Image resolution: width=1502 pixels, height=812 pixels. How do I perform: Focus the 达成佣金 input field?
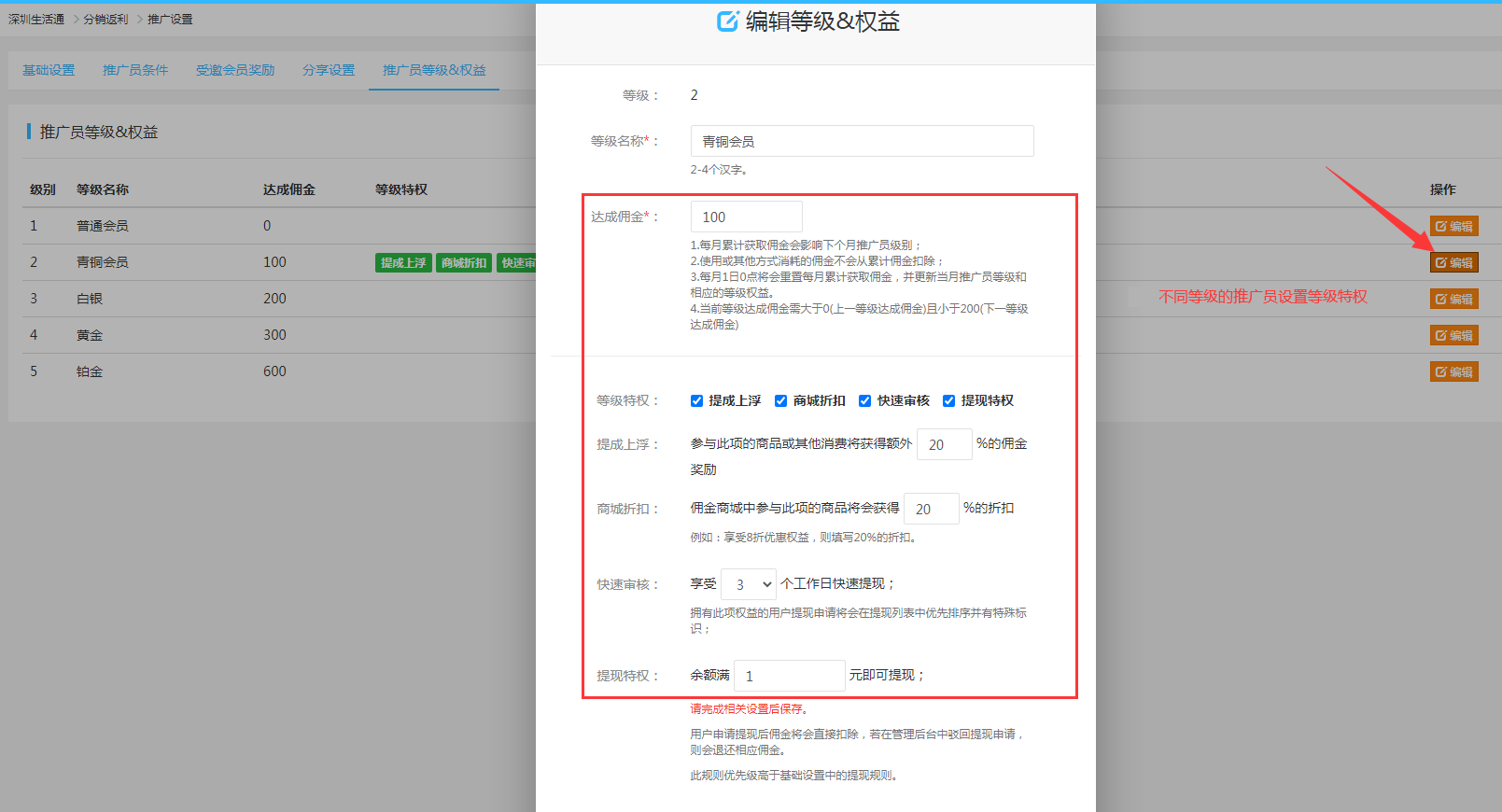pyautogui.click(x=746, y=217)
